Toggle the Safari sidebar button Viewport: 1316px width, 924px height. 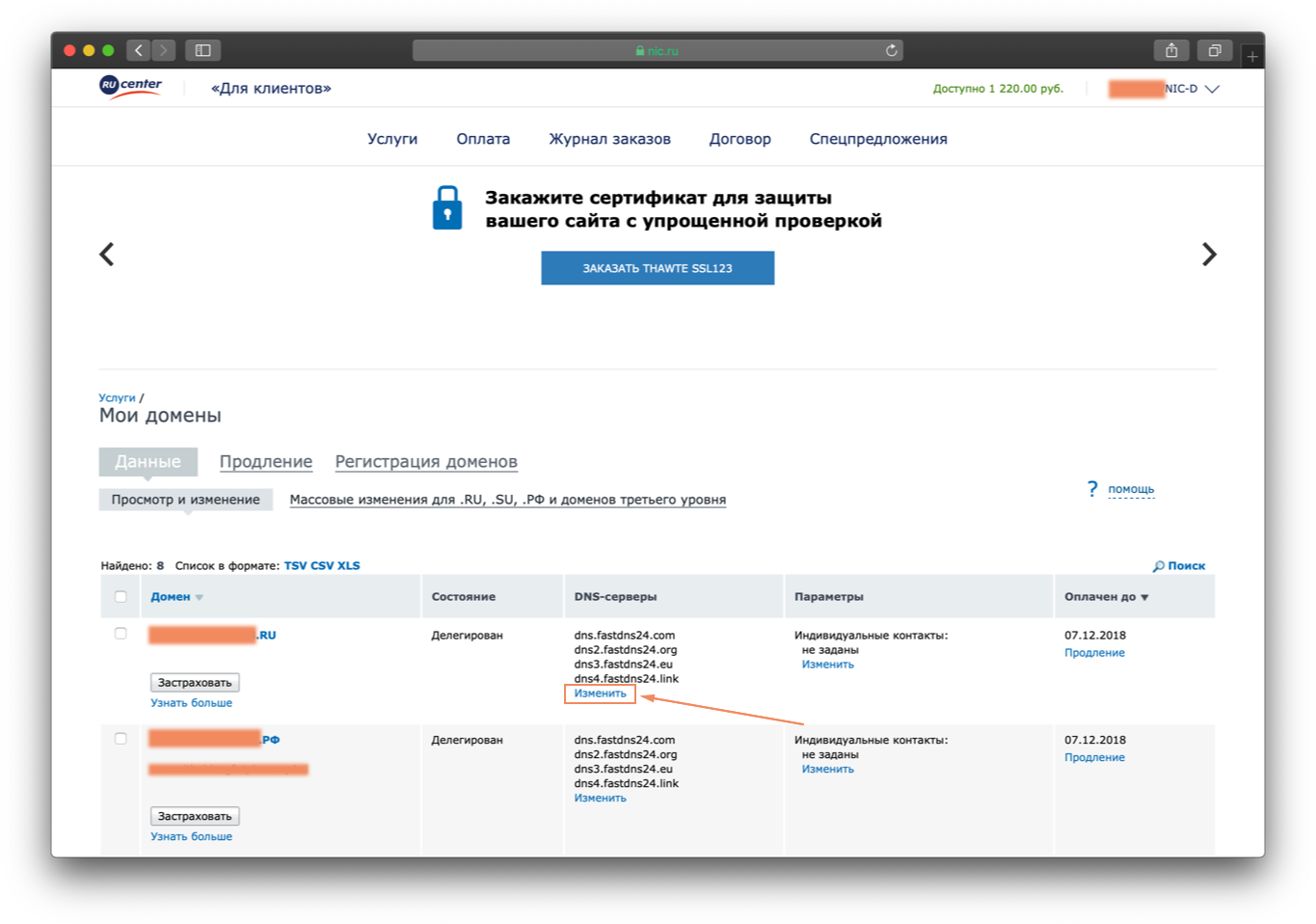pos(202,50)
